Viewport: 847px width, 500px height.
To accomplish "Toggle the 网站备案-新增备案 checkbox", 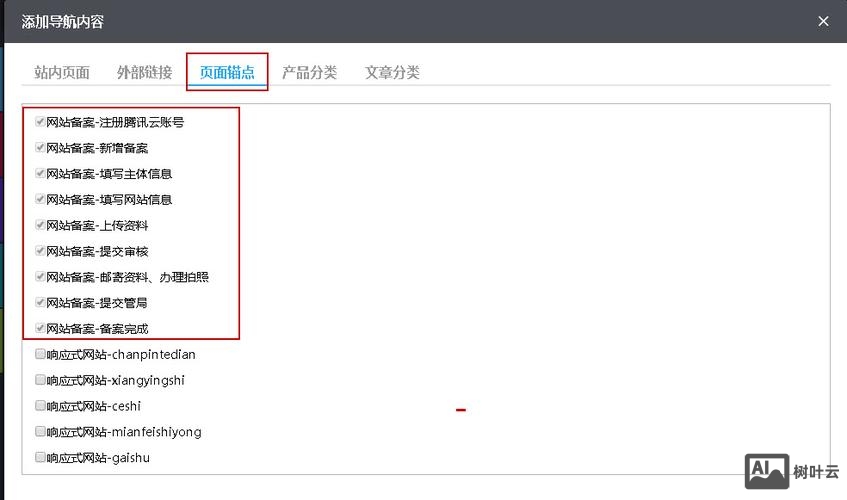I will [x=40, y=147].
